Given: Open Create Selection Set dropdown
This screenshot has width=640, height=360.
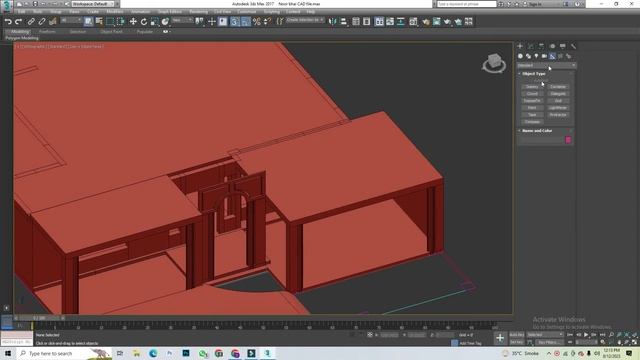Looking at the screenshot, I should (305, 20).
